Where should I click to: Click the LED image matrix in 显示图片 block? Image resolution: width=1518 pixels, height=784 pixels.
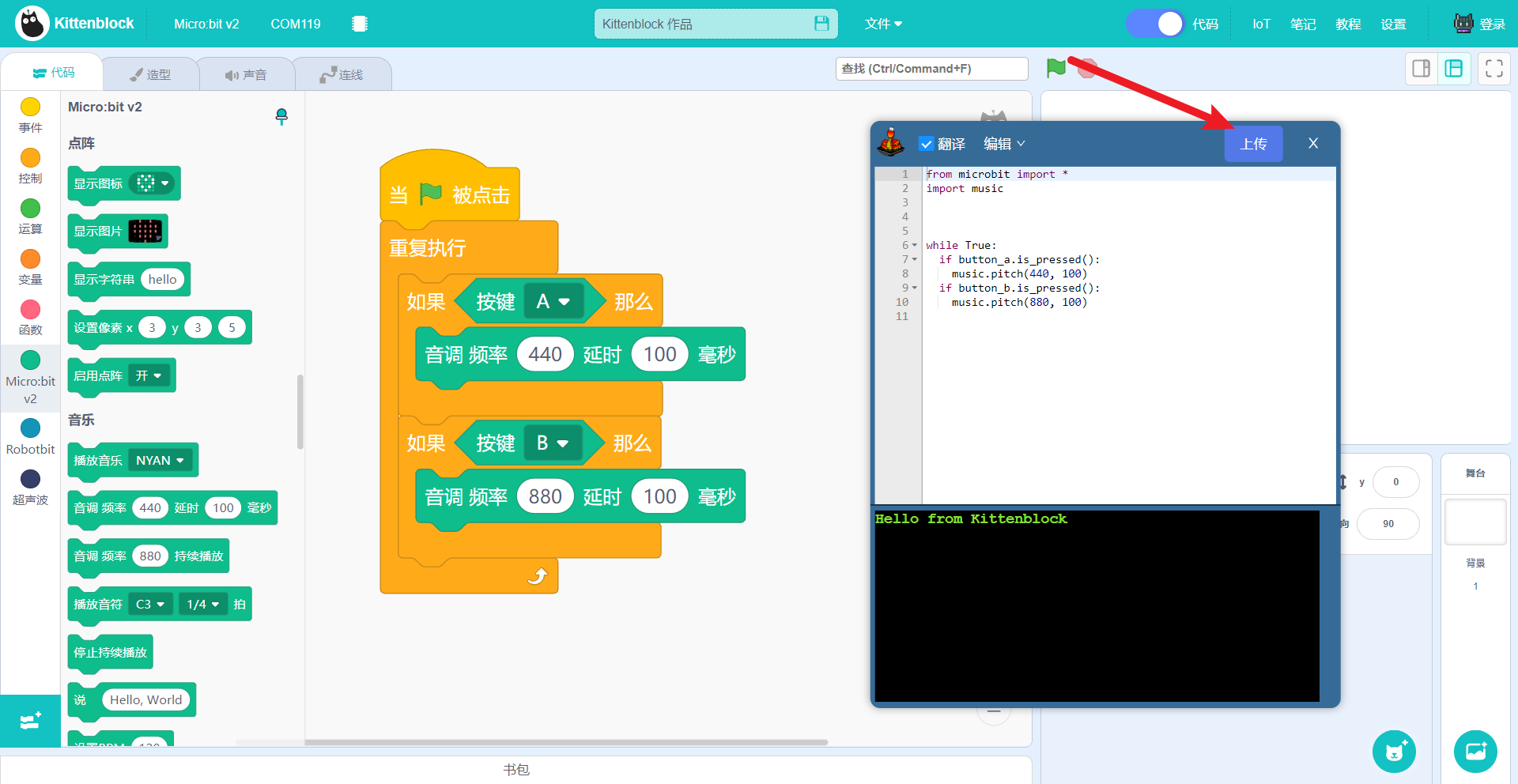pos(145,231)
